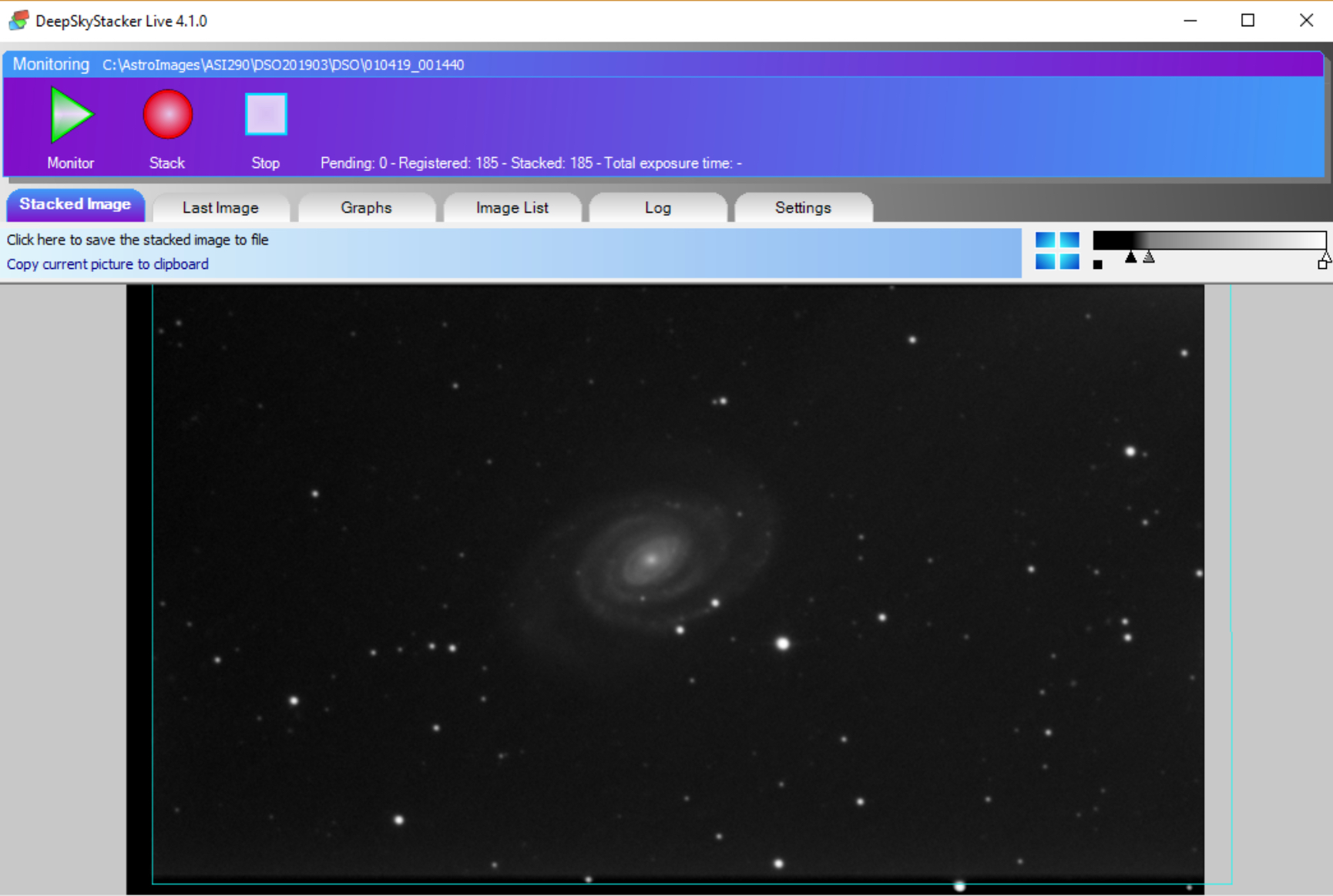This screenshot has height=896, width=1333.
Task: Click the monitored folder path text
Action: click(x=283, y=65)
